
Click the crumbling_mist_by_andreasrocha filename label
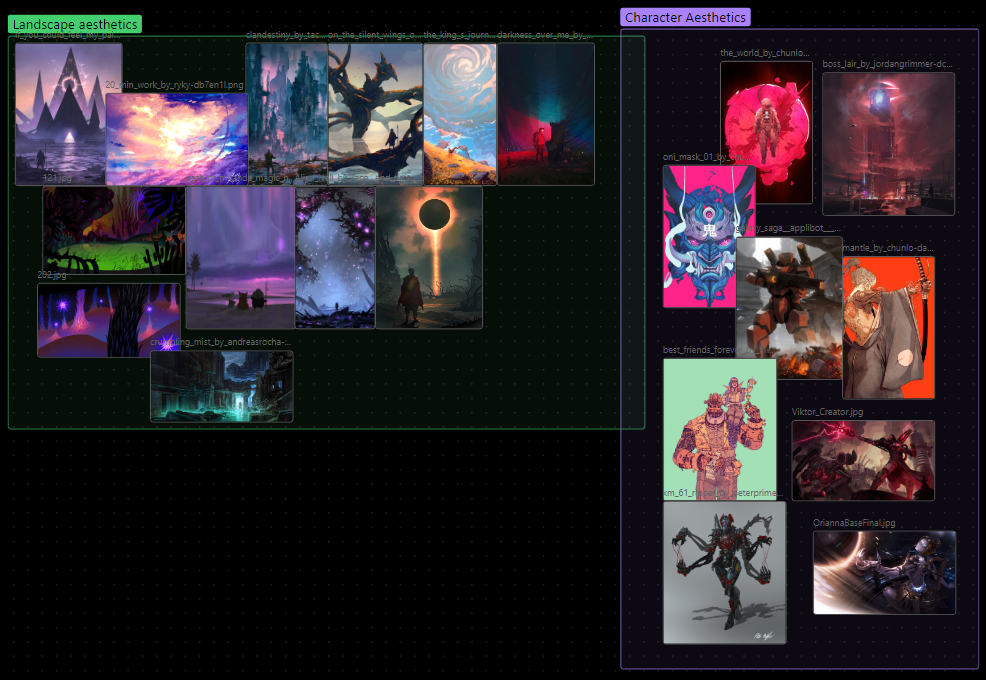(221, 342)
